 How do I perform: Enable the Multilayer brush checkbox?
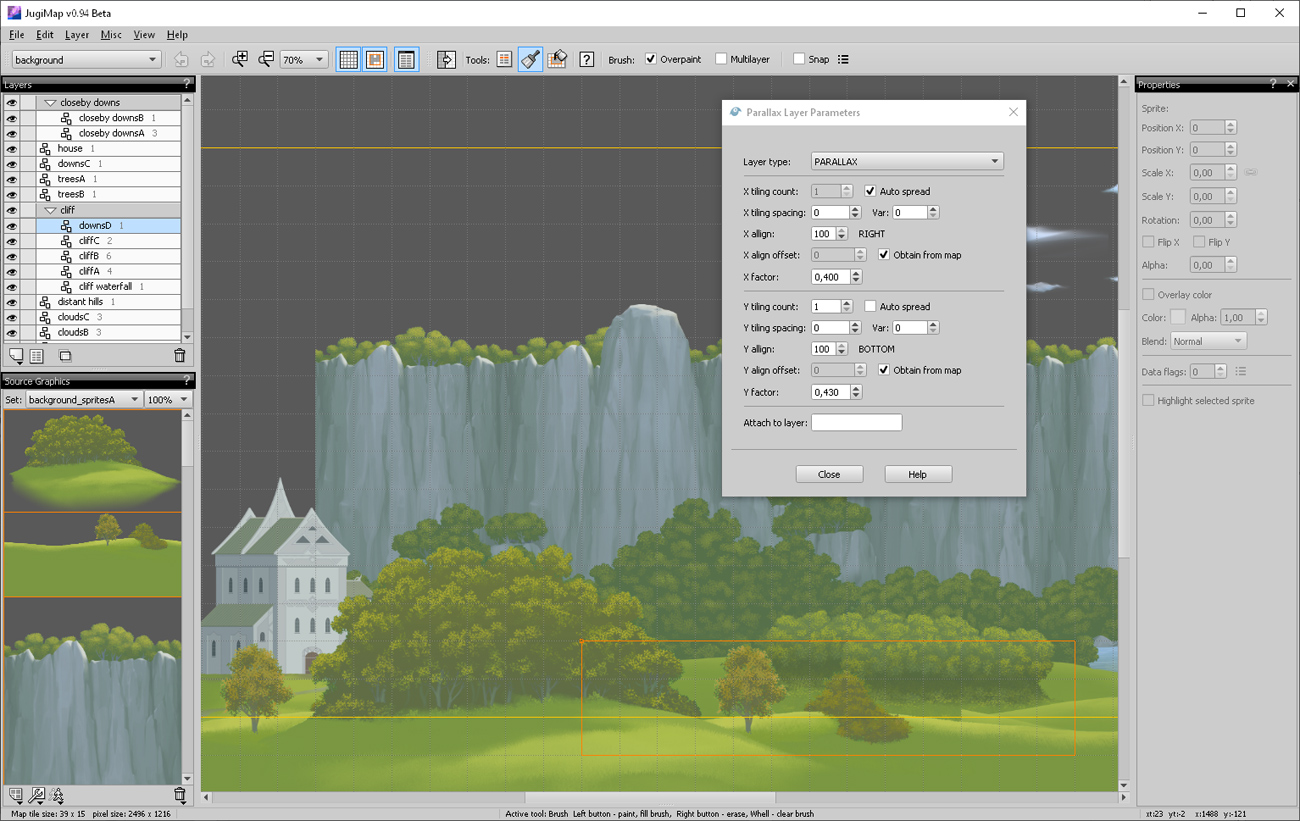tap(721, 60)
